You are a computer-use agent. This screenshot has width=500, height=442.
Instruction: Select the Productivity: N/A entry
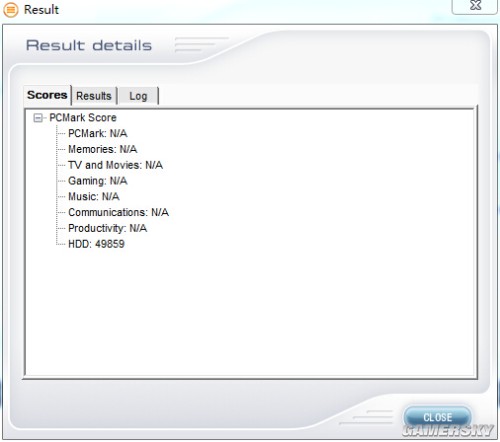107,228
